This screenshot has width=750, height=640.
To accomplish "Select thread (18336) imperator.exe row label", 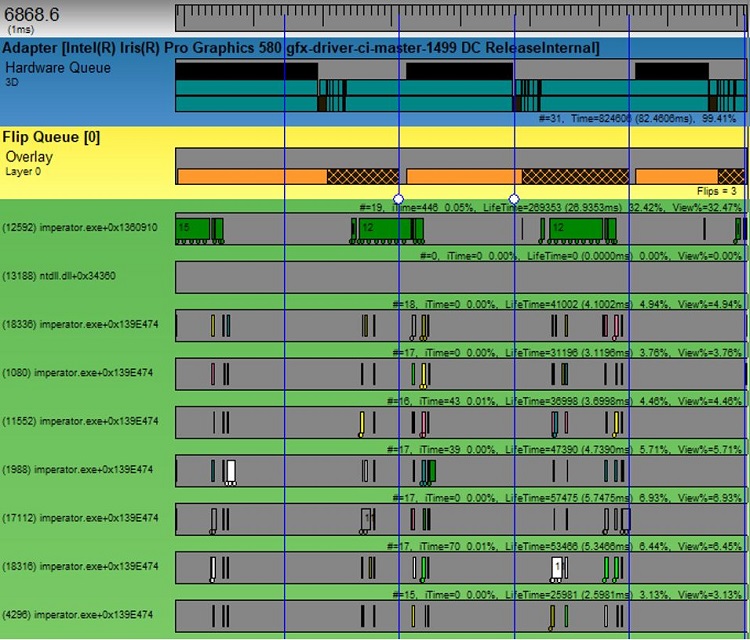I will 81,324.
